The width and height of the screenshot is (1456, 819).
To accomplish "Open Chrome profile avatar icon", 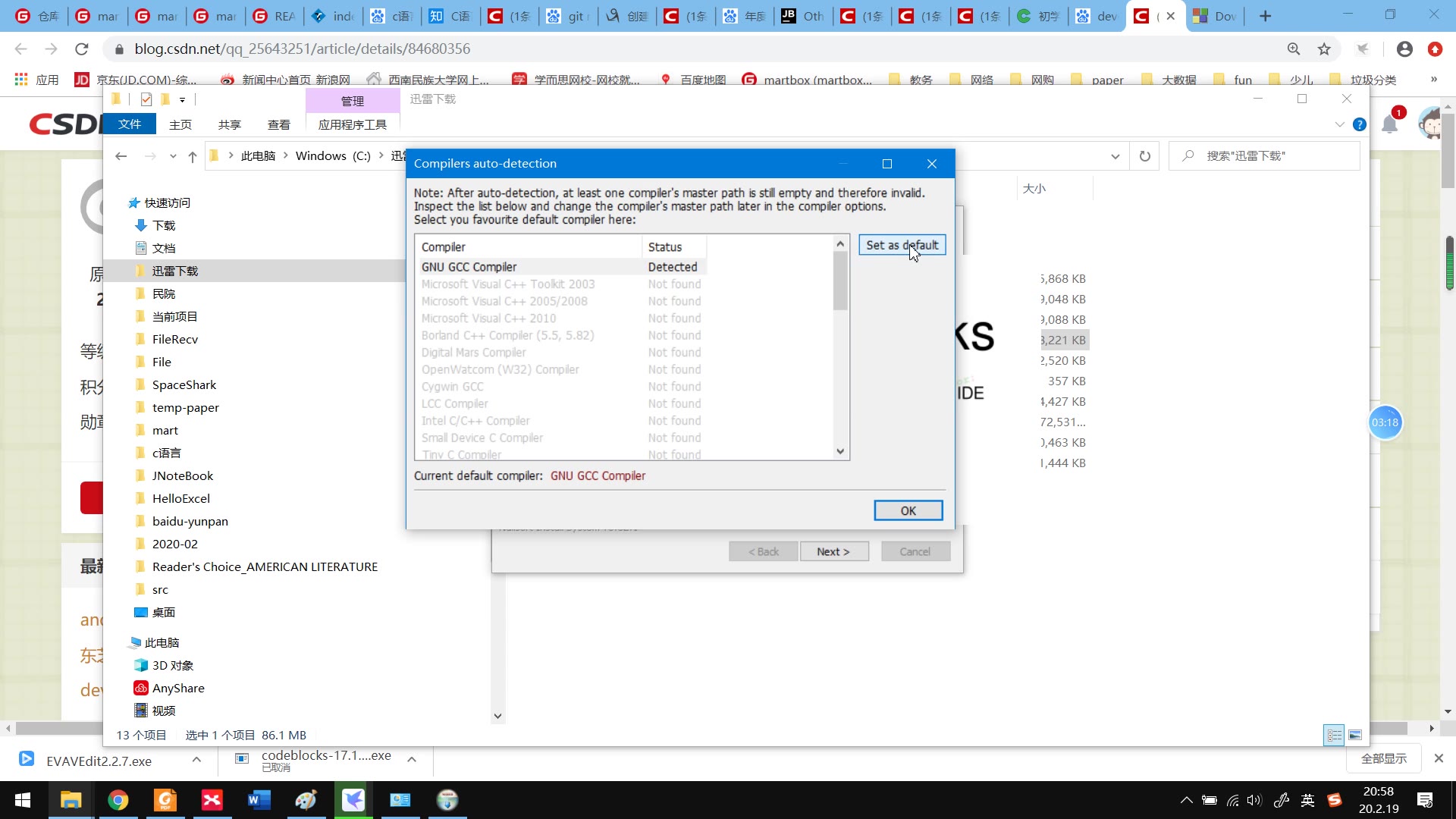I will [1404, 49].
